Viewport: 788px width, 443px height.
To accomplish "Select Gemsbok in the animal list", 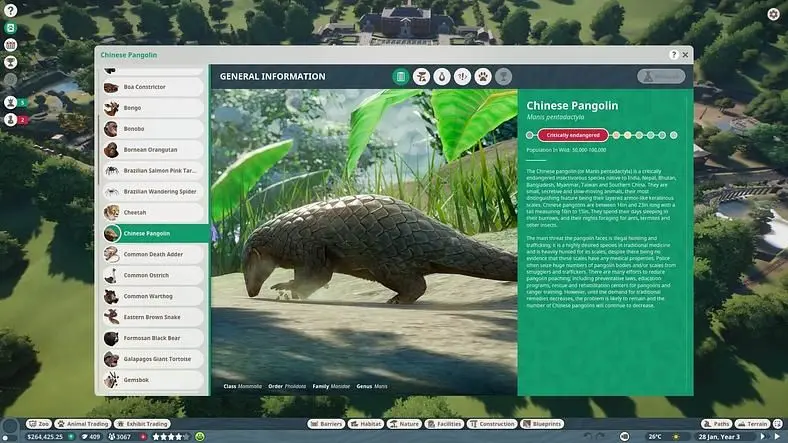I will pos(153,380).
